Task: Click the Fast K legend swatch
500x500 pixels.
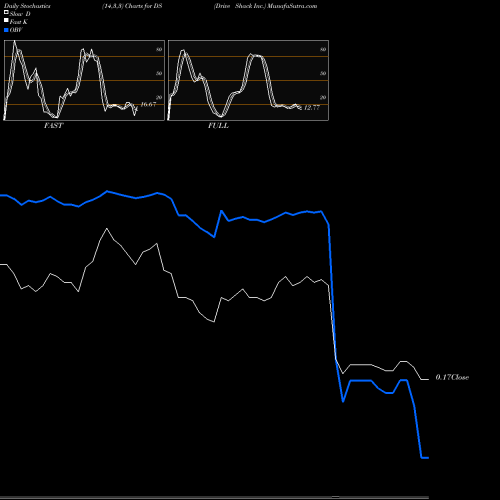Action: coord(6,20)
